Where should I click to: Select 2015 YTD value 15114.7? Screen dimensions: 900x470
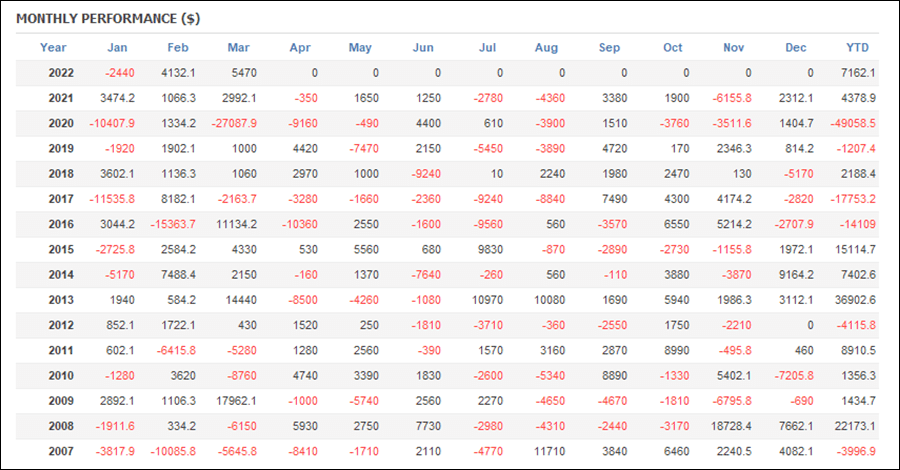pyautogui.click(x=855, y=250)
